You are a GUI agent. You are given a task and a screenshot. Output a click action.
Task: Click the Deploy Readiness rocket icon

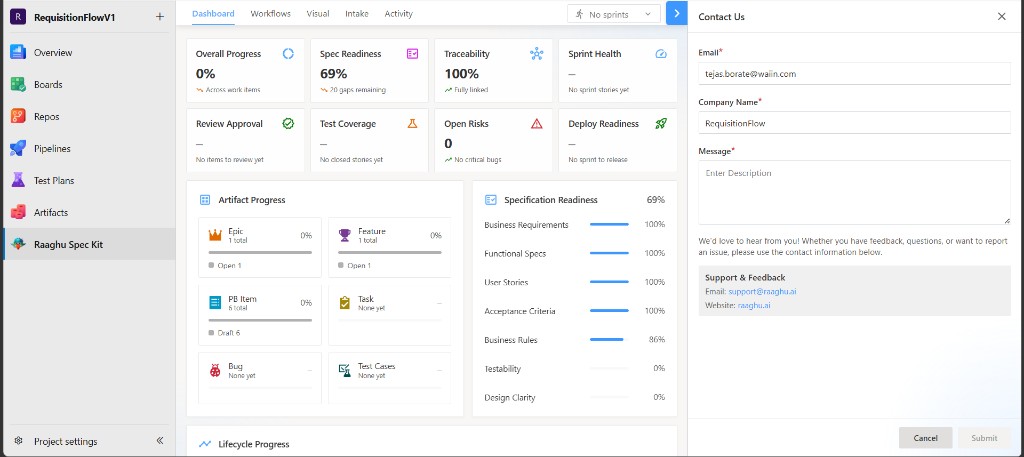pos(661,123)
